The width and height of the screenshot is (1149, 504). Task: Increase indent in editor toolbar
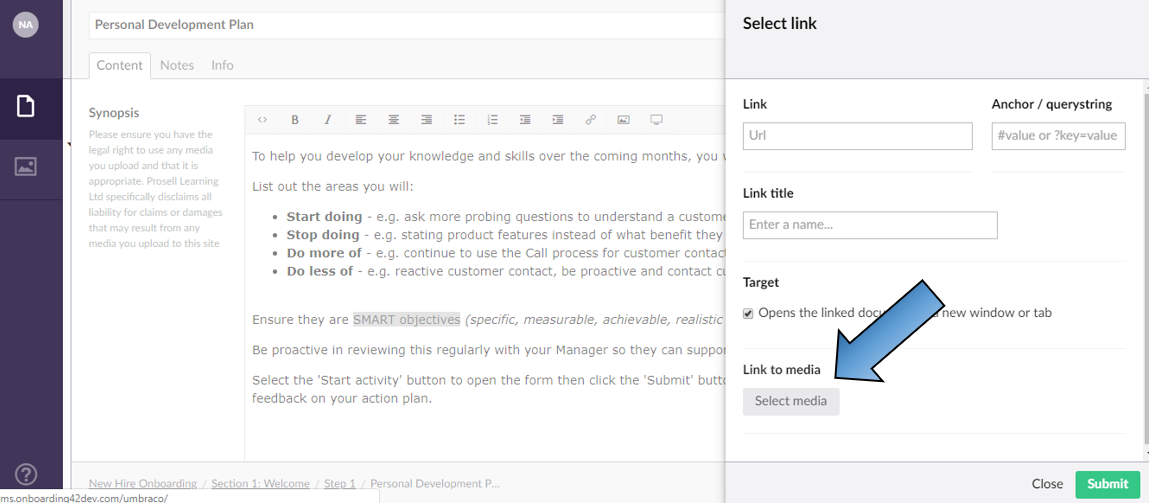558,119
